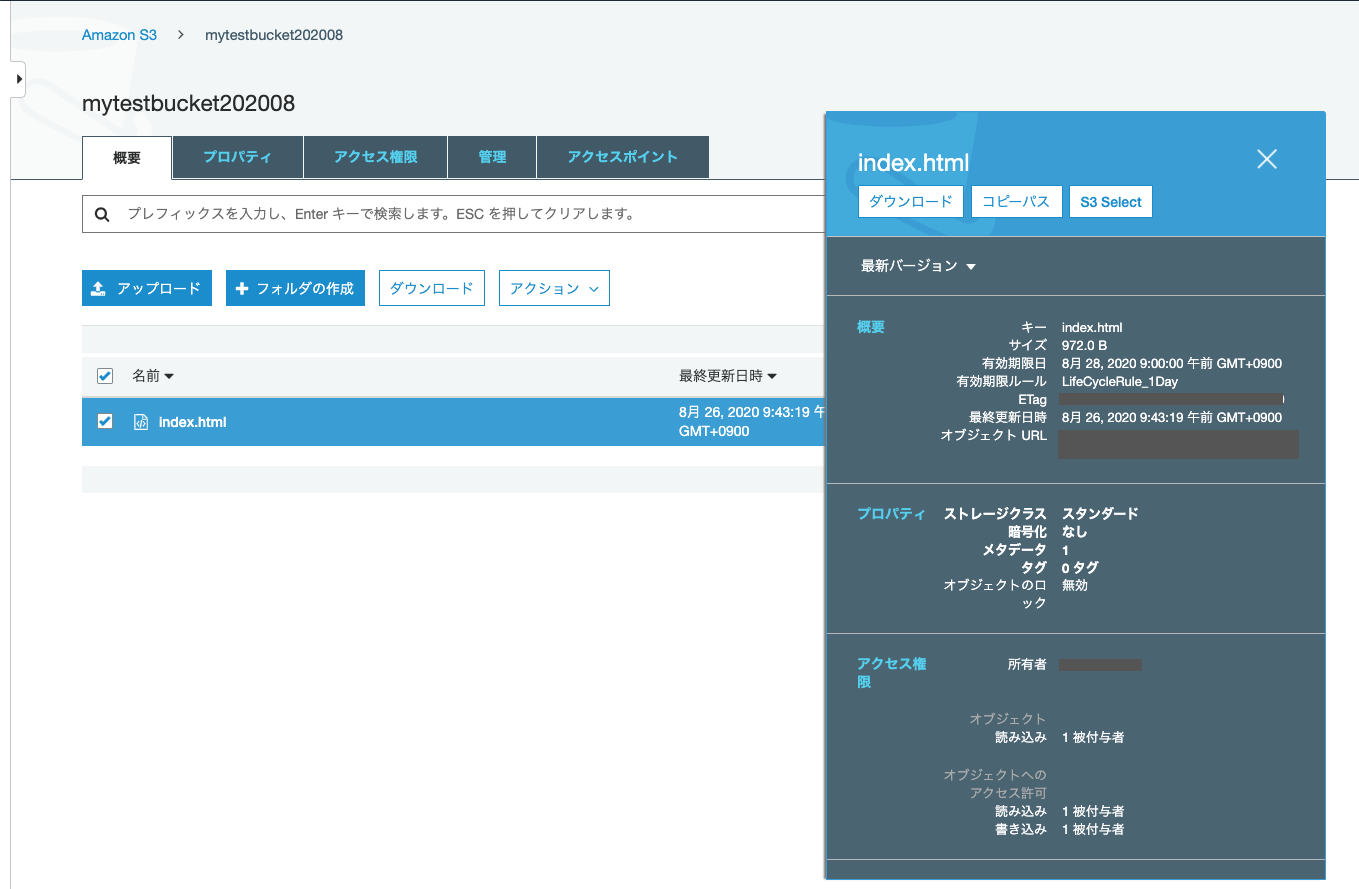The image size is (1359, 889).
Task: Click the S3 Select button
Action: coord(1110,201)
